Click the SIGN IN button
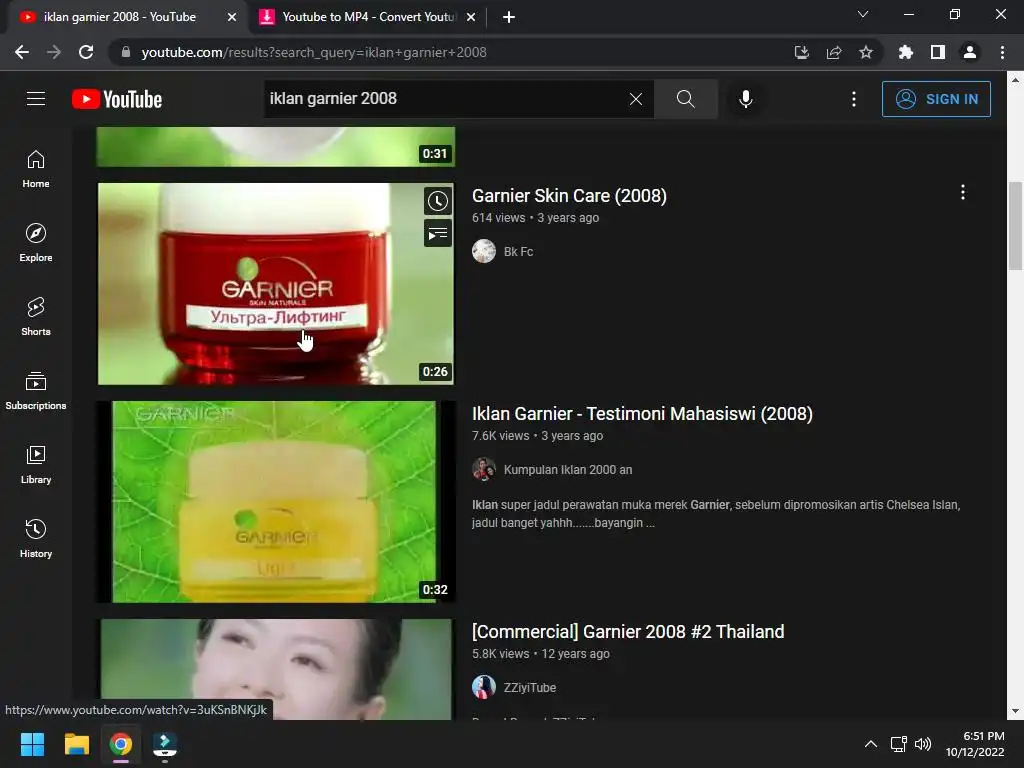Image resolution: width=1024 pixels, height=768 pixels. [936, 99]
